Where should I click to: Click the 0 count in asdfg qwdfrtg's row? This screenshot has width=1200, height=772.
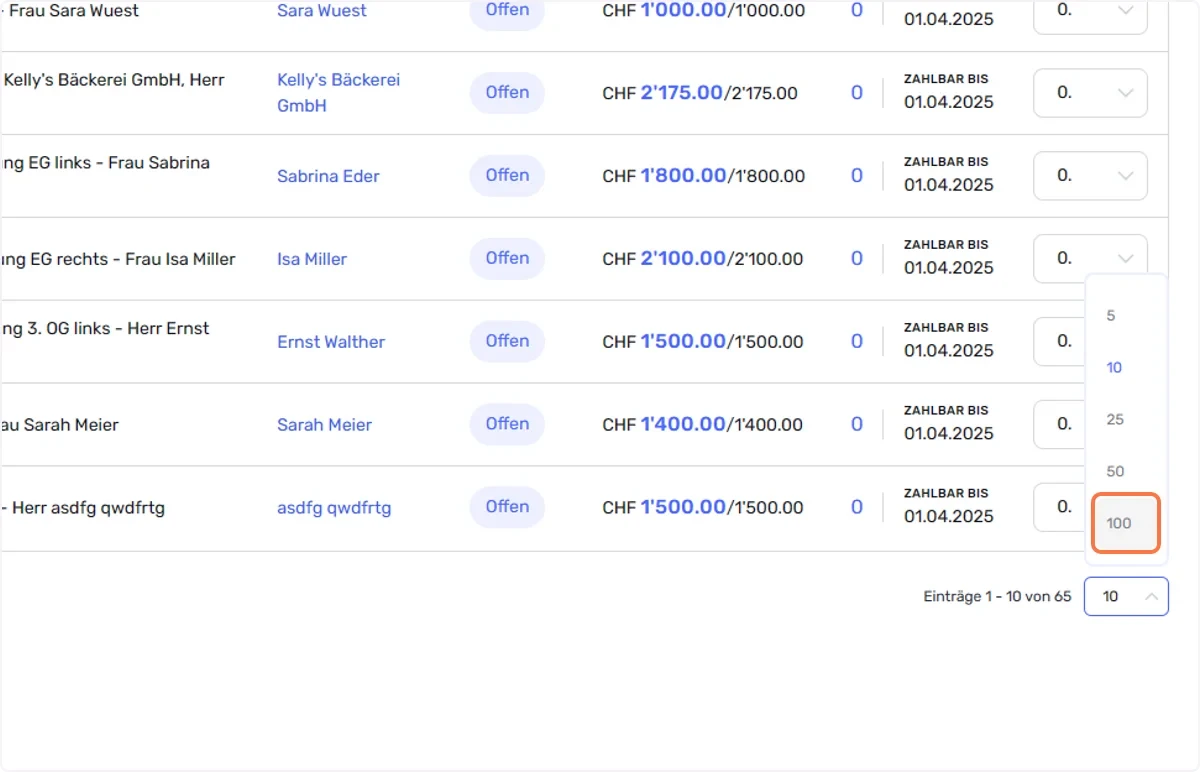(x=857, y=508)
